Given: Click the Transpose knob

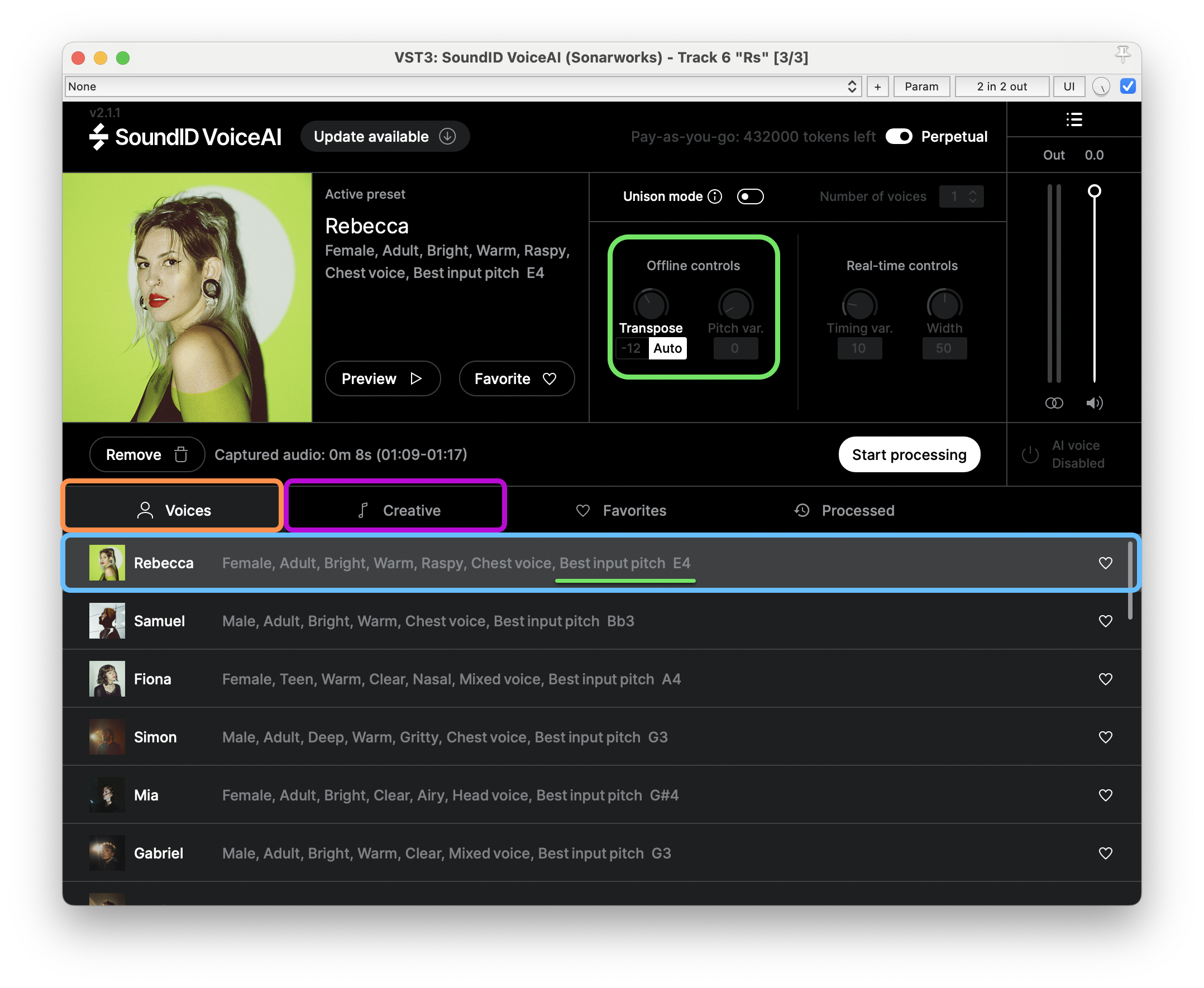Looking at the screenshot, I should 651,304.
